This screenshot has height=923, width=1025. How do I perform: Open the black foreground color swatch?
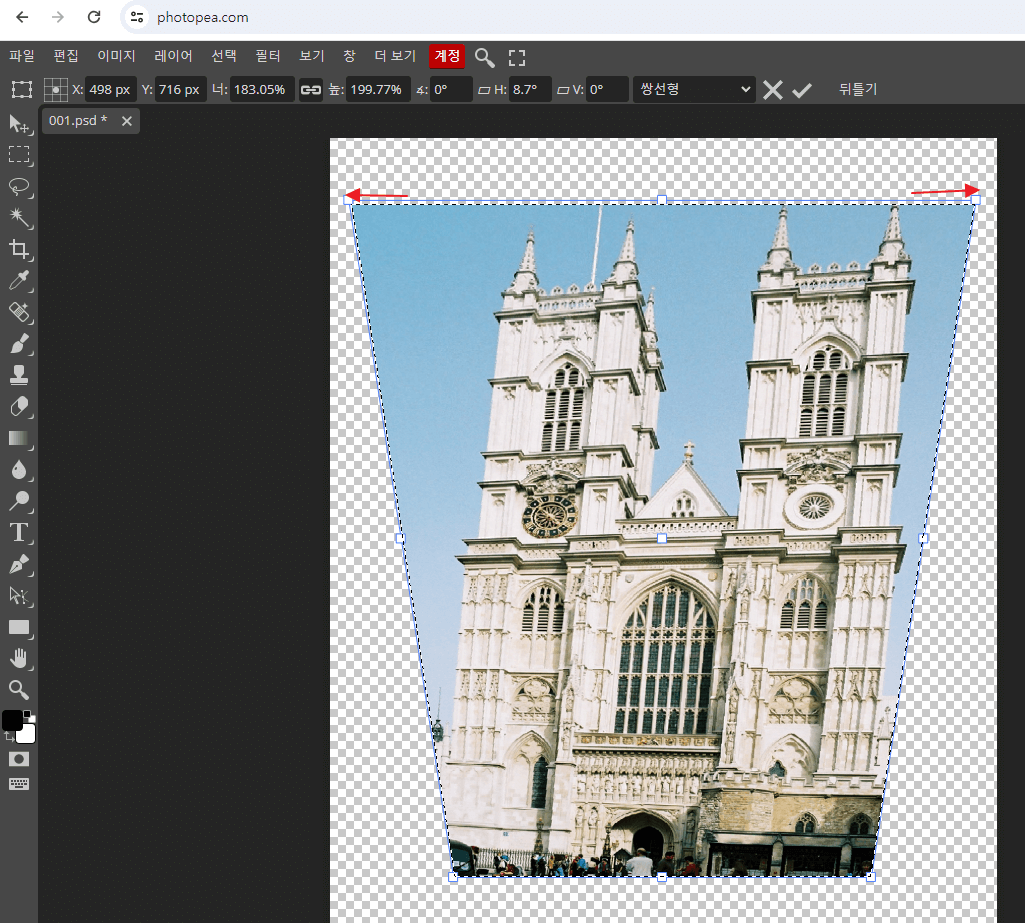[x=12, y=720]
